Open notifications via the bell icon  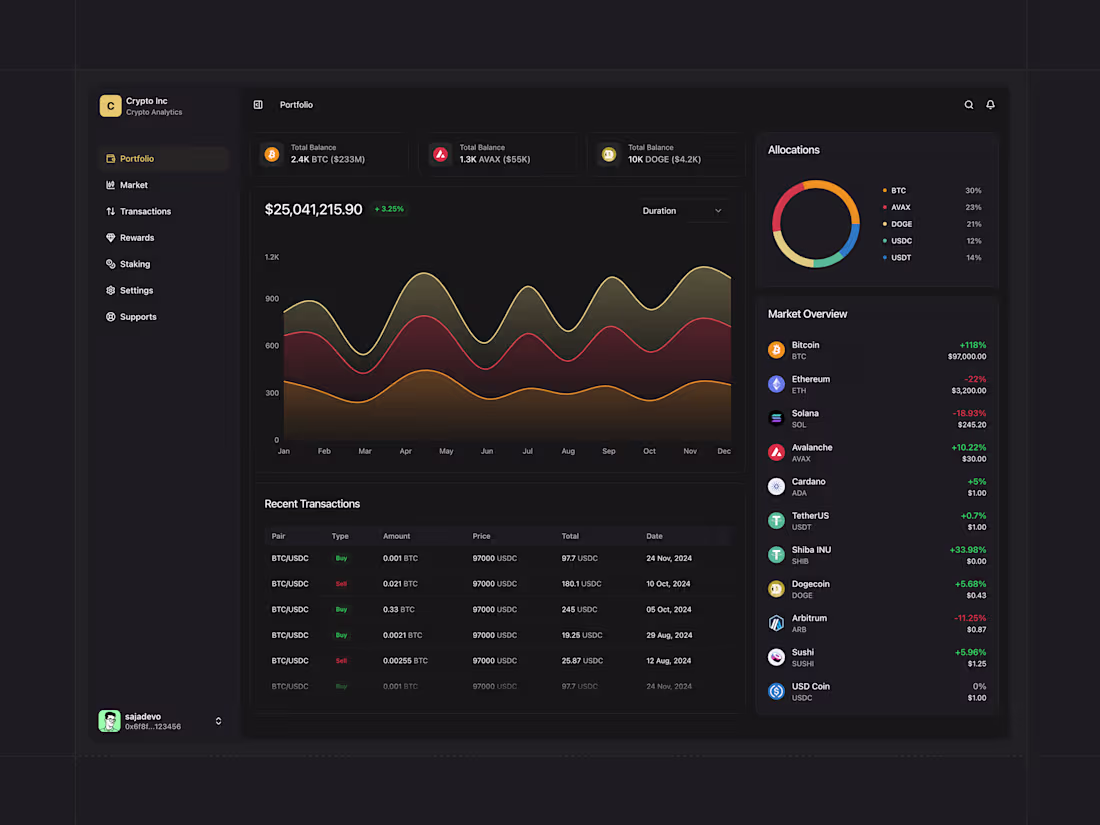tap(990, 104)
